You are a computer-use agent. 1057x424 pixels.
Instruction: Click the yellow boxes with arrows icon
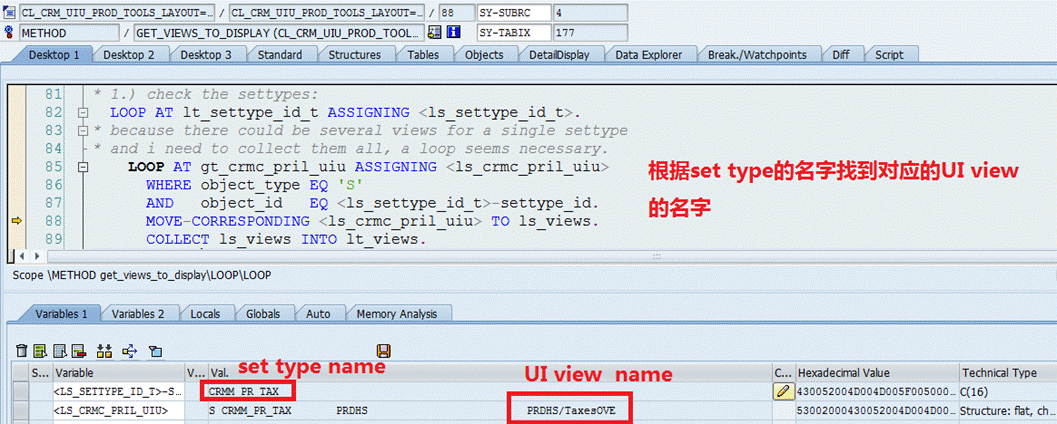(x=104, y=351)
